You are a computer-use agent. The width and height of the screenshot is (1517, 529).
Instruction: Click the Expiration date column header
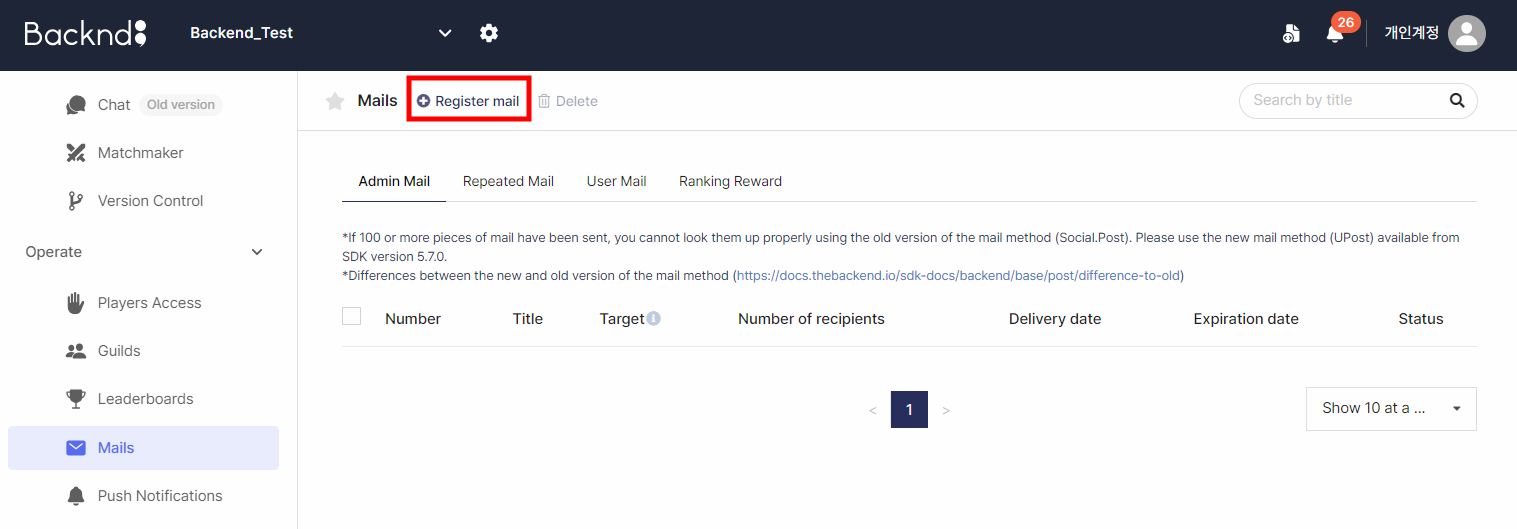pyautogui.click(x=1246, y=319)
